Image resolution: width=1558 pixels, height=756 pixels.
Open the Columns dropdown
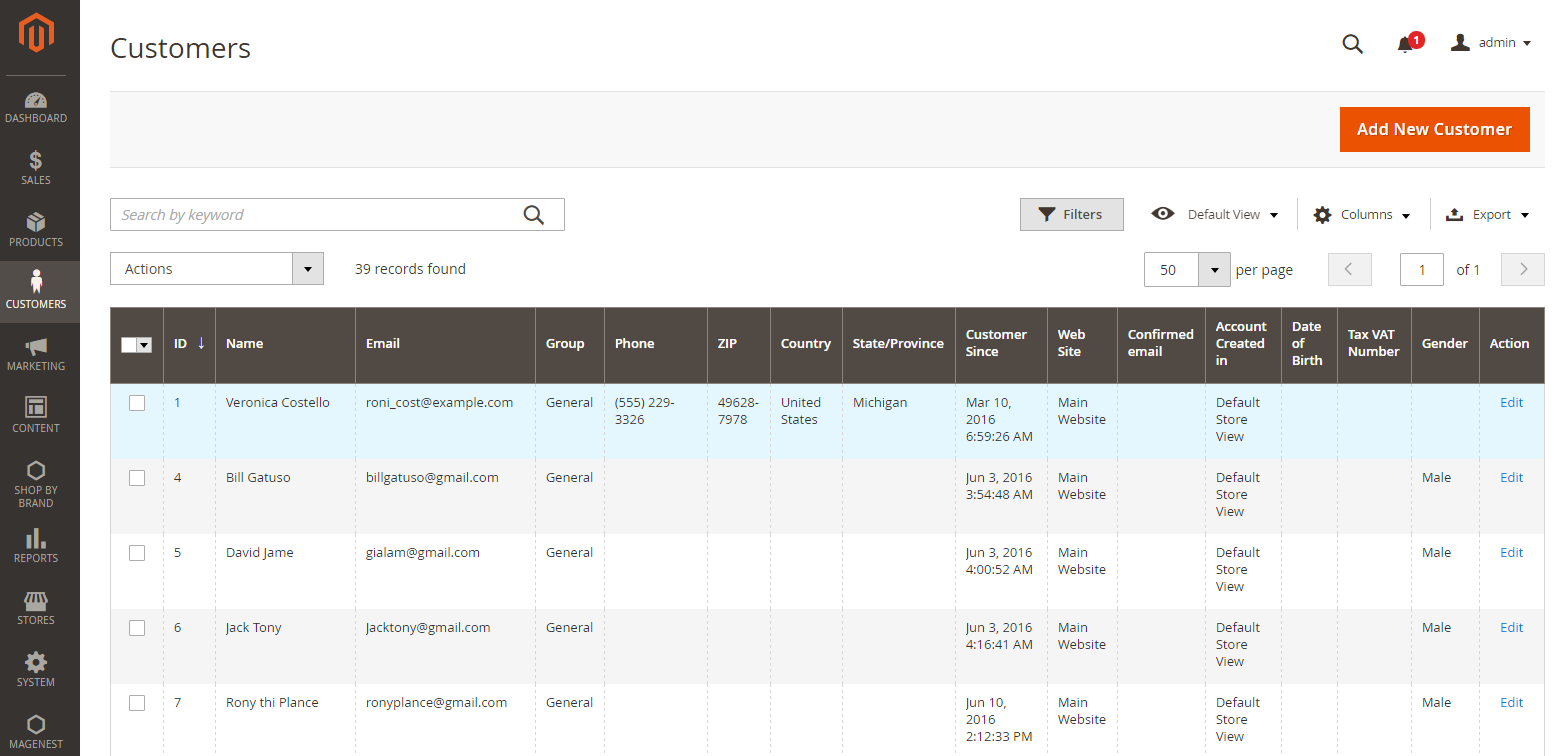pyautogui.click(x=1362, y=215)
